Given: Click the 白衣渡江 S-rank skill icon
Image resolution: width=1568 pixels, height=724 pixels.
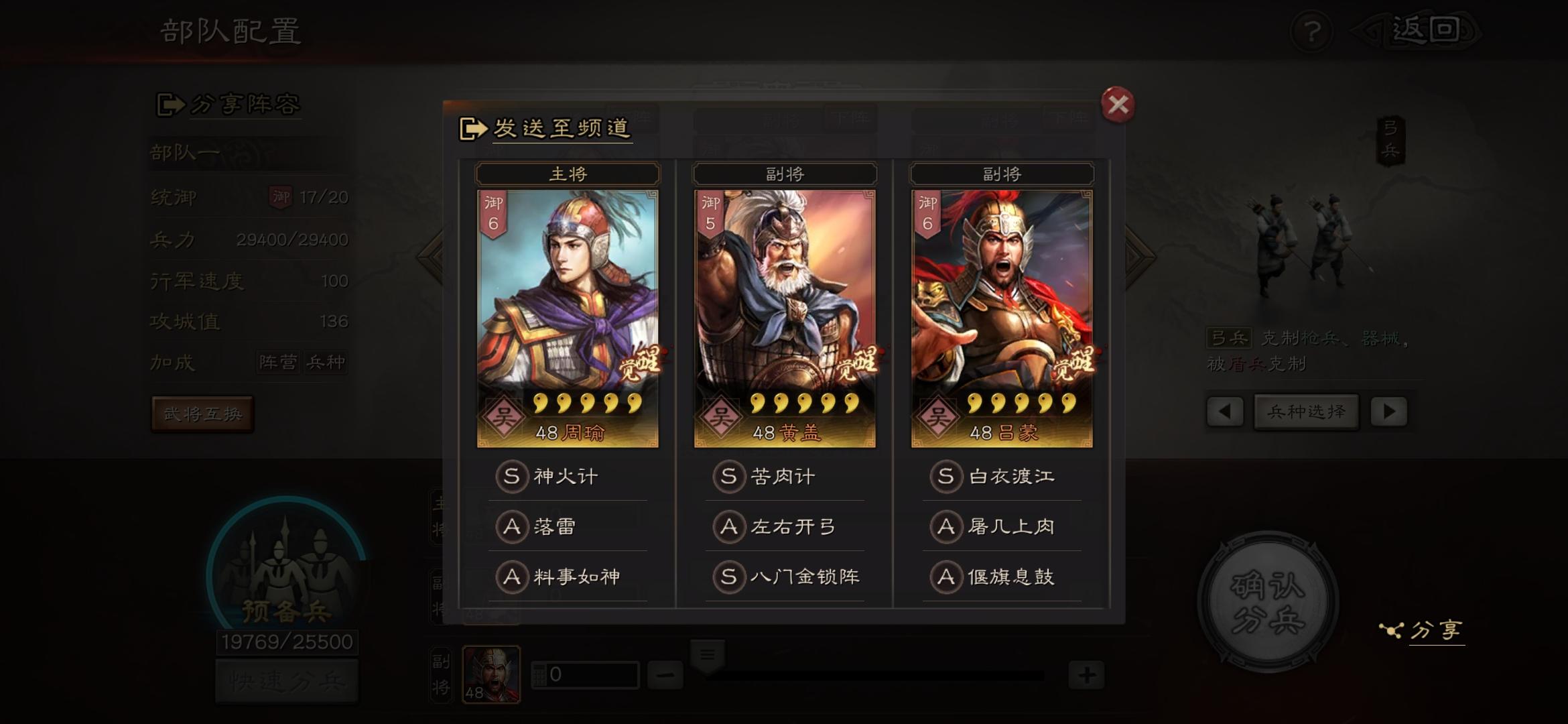Looking at the screenshot, I should click(x=946, y=476).
